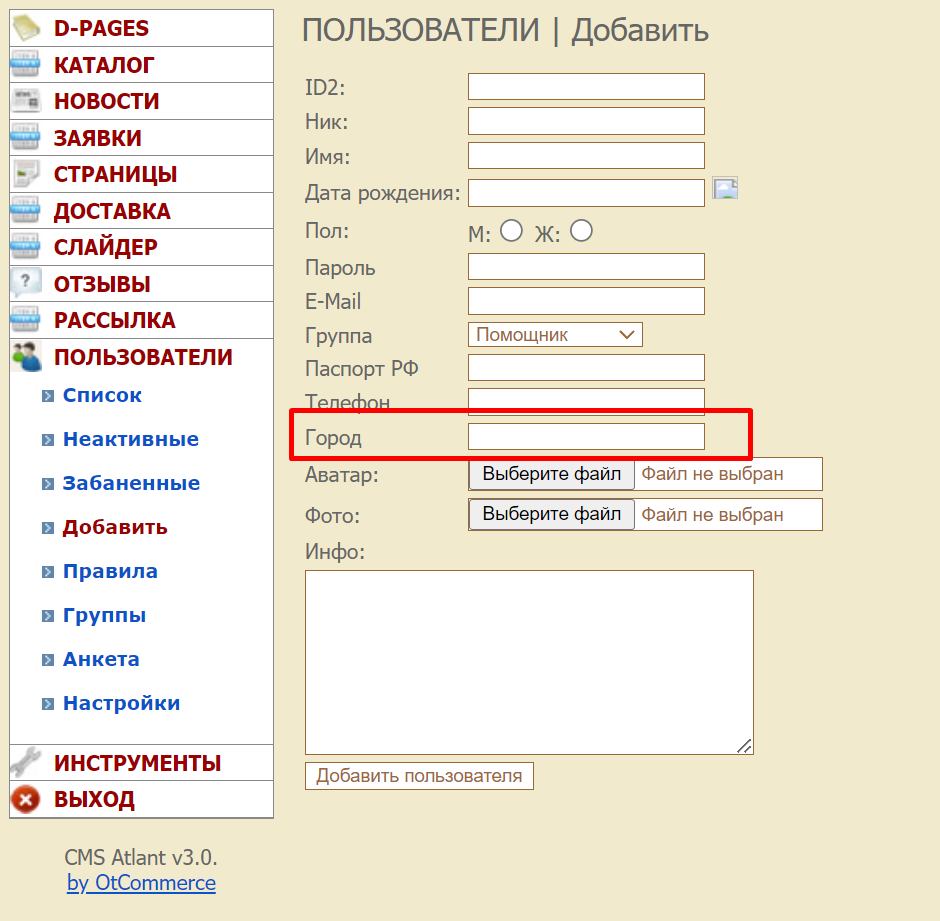Select the Ж gender radio button
This screenshot has width=940, height=921.
pyautogui.click(x=582, y=230)
